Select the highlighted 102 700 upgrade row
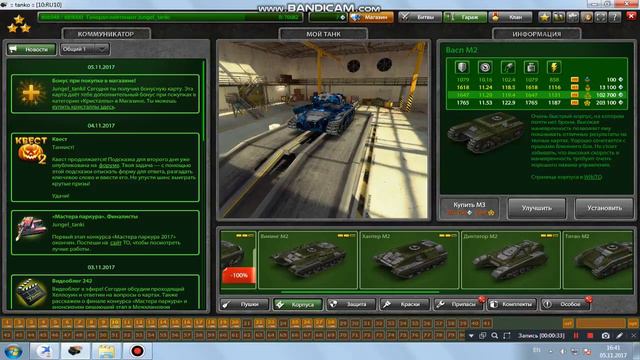Image resolution: width=640 pixels, height=360 pixels. coord(537,95)
